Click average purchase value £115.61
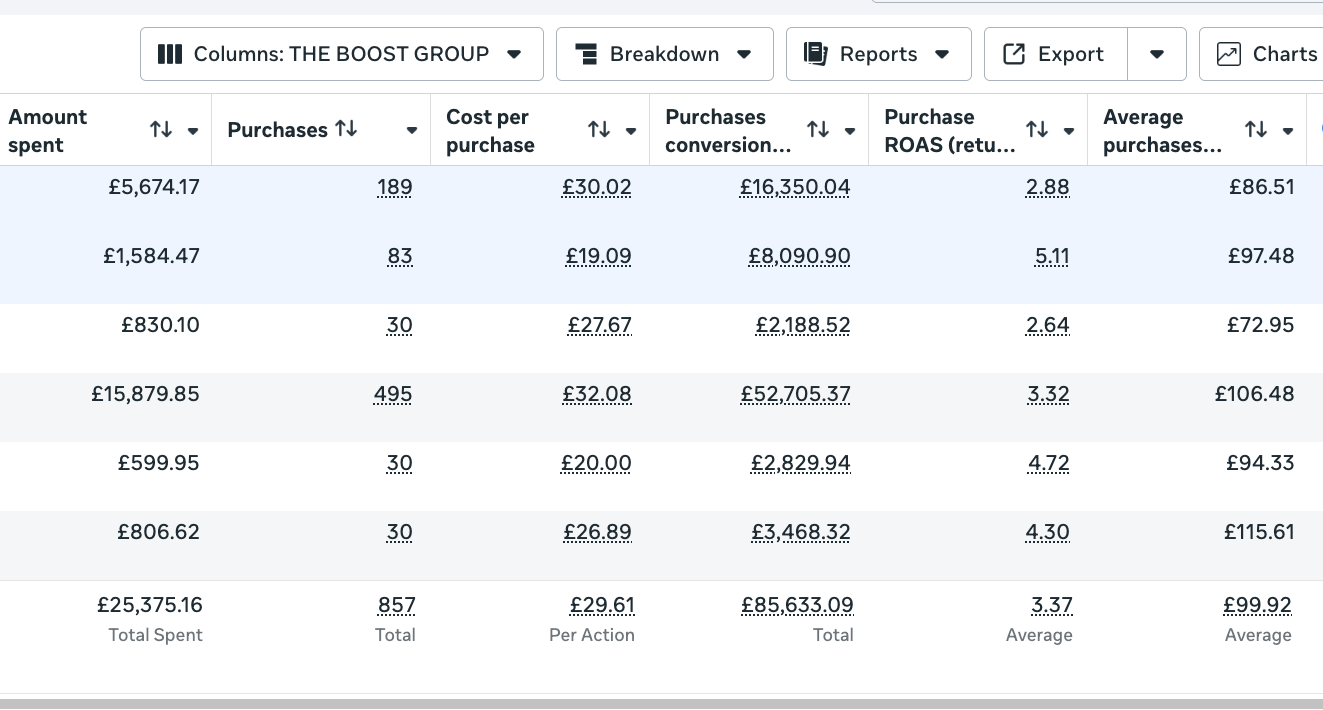 click(1260, 533)
